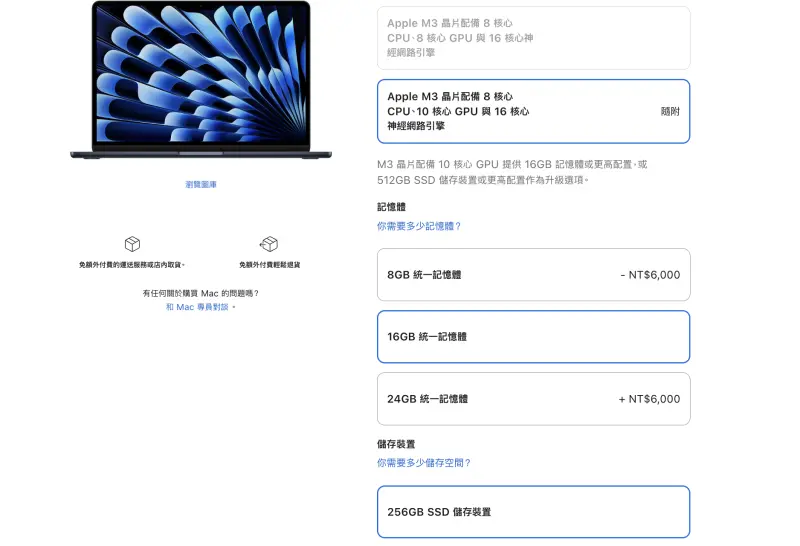
Task: Click the 免額外付費的運送服務或店內取貨 text
Action: coord(132,265)
